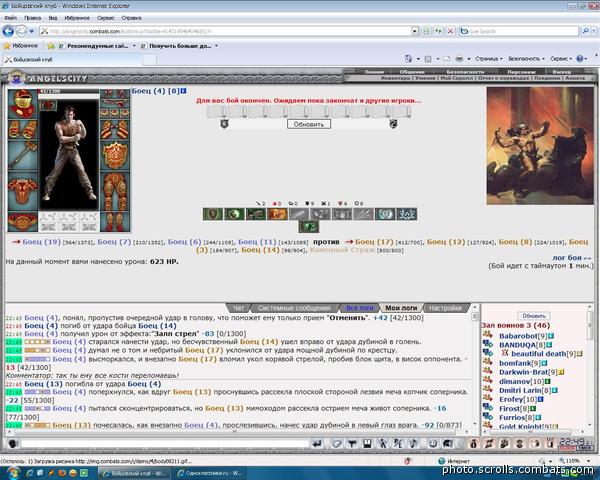Screen dimensions: 600x480
Task: Select the Мои логи tab
Action: [401, 308]
